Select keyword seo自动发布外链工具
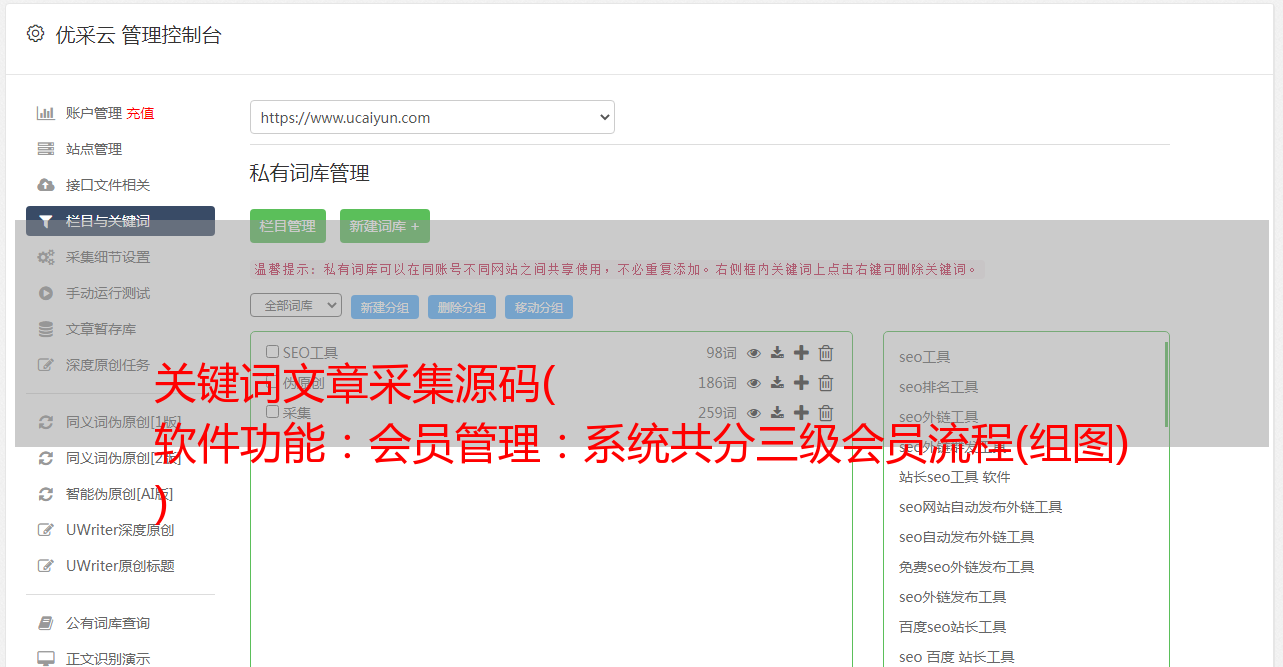 (967, 537)
